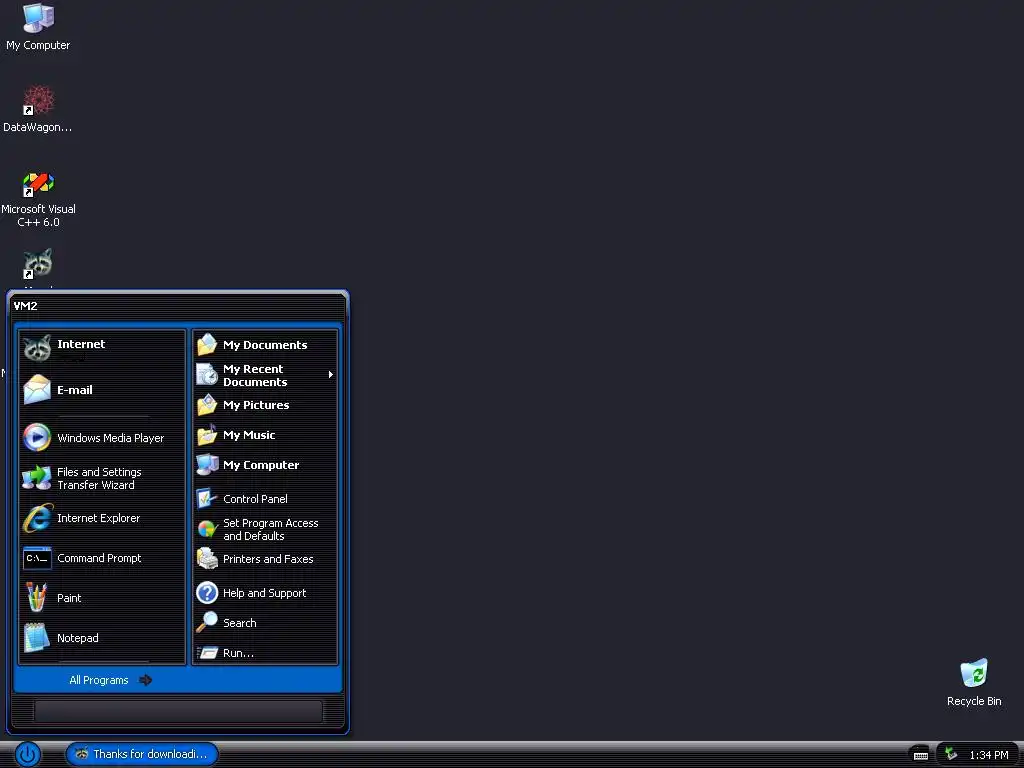Click the 1:34 PM taskbar clock
The height and width of the screenshot is (768, 1024).
click(x=988, y=755)
